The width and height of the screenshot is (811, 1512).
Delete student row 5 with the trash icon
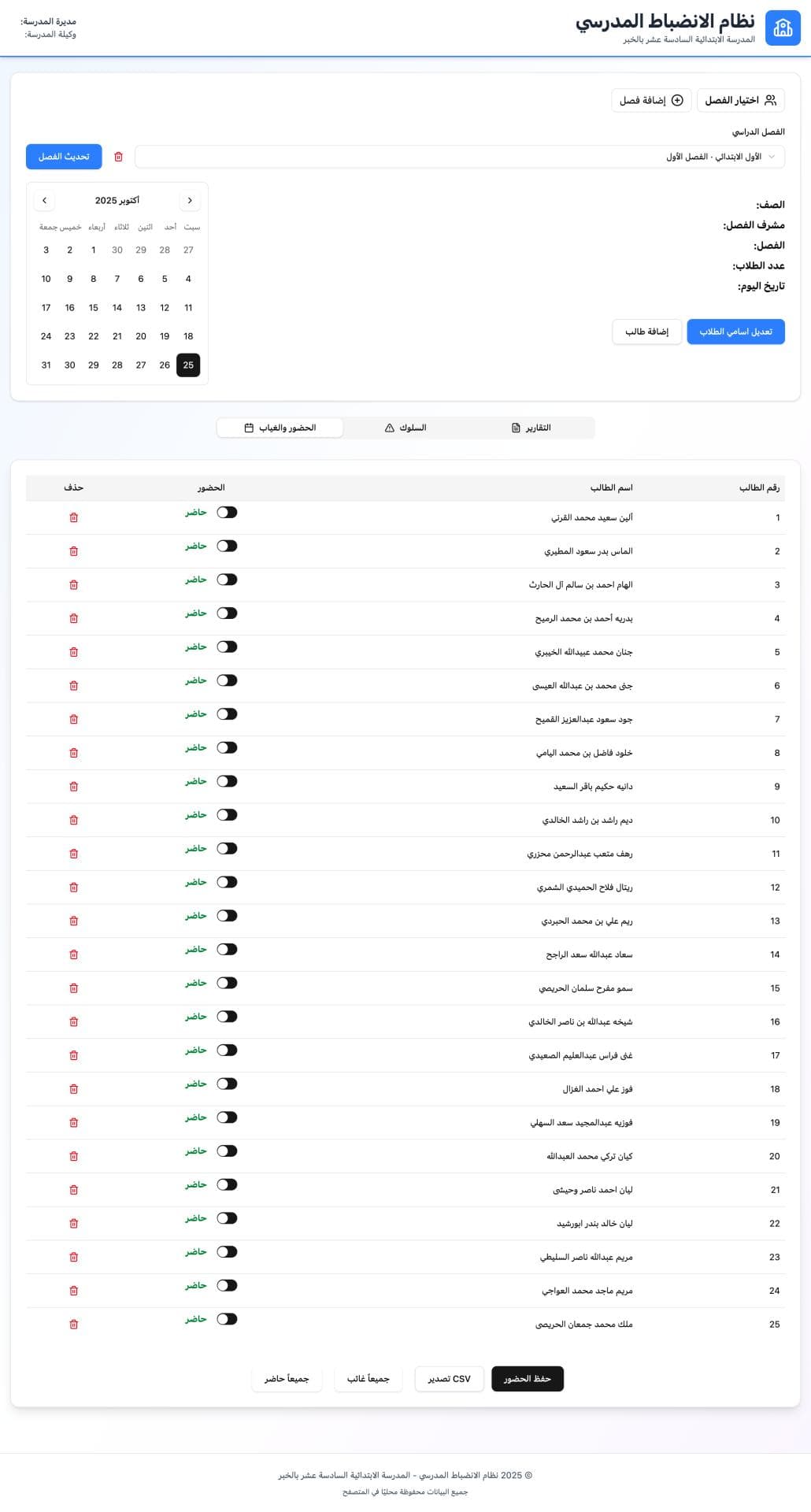tap(74, 652)
